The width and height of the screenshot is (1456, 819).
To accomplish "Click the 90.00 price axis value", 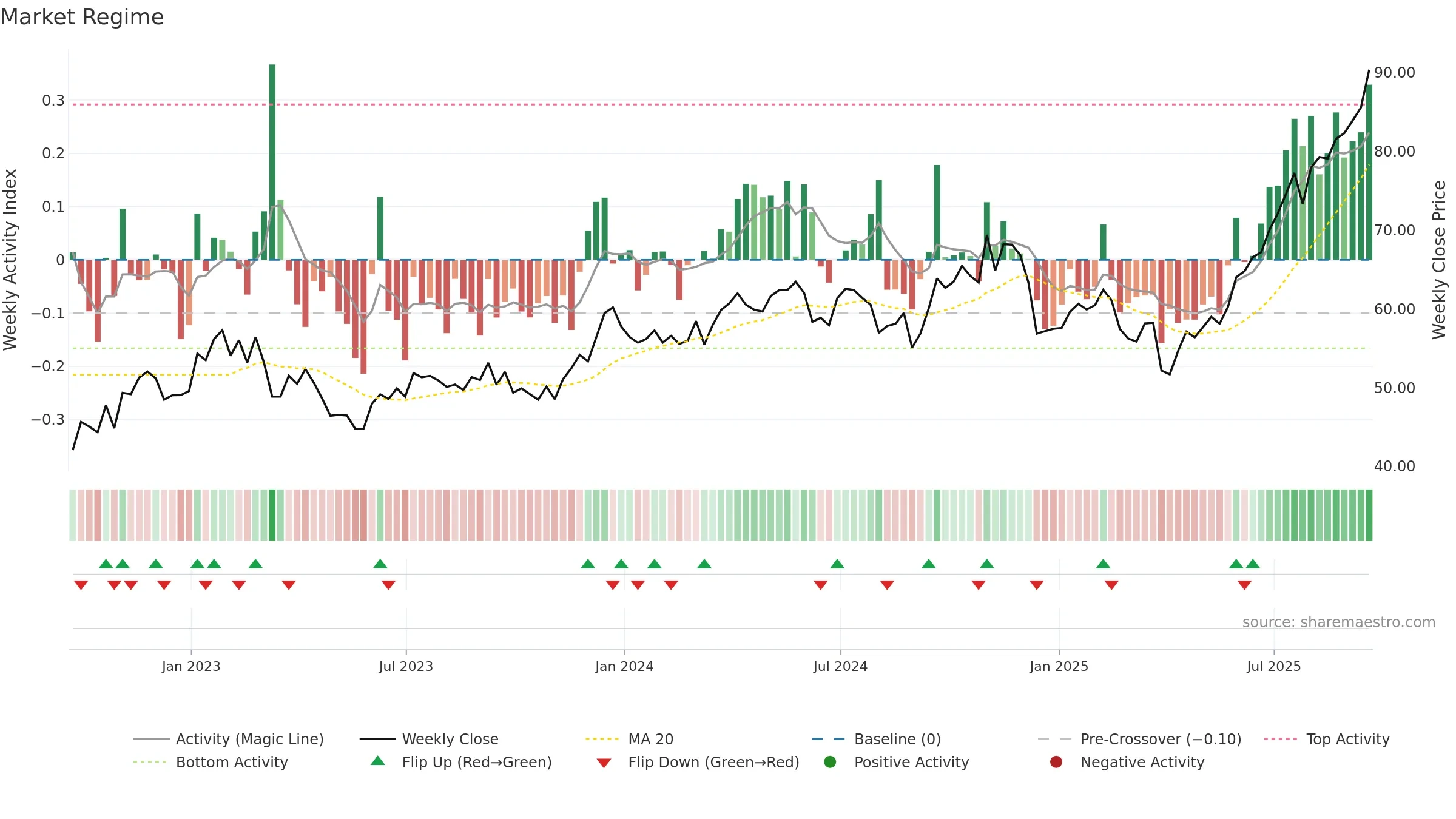I will pos(1395,73).
